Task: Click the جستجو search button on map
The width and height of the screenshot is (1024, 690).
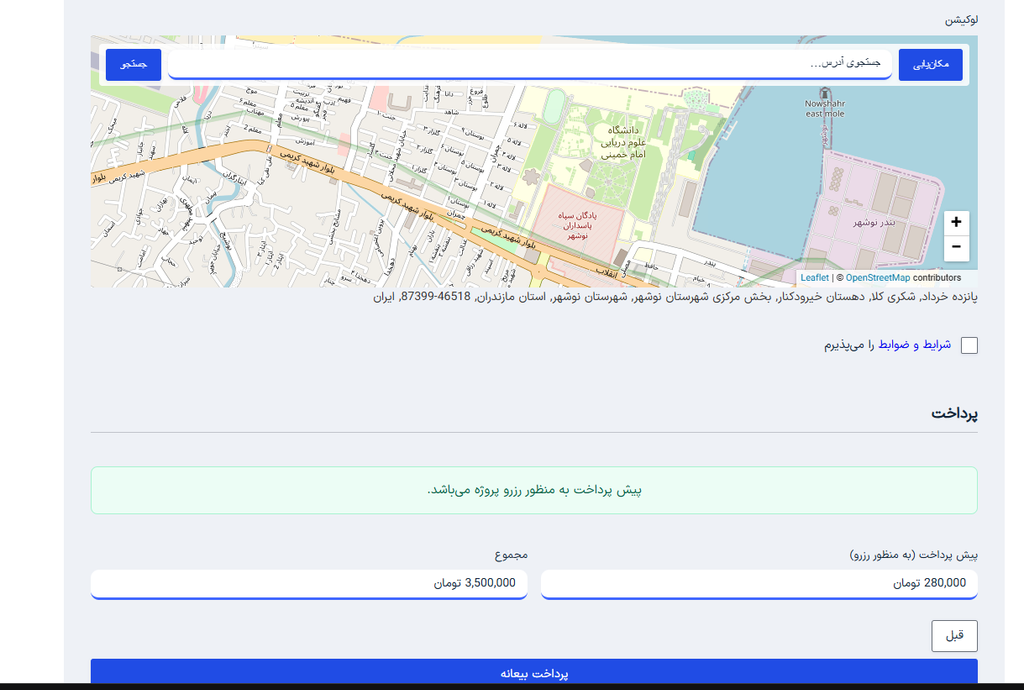Action: [x=133, y=65]
